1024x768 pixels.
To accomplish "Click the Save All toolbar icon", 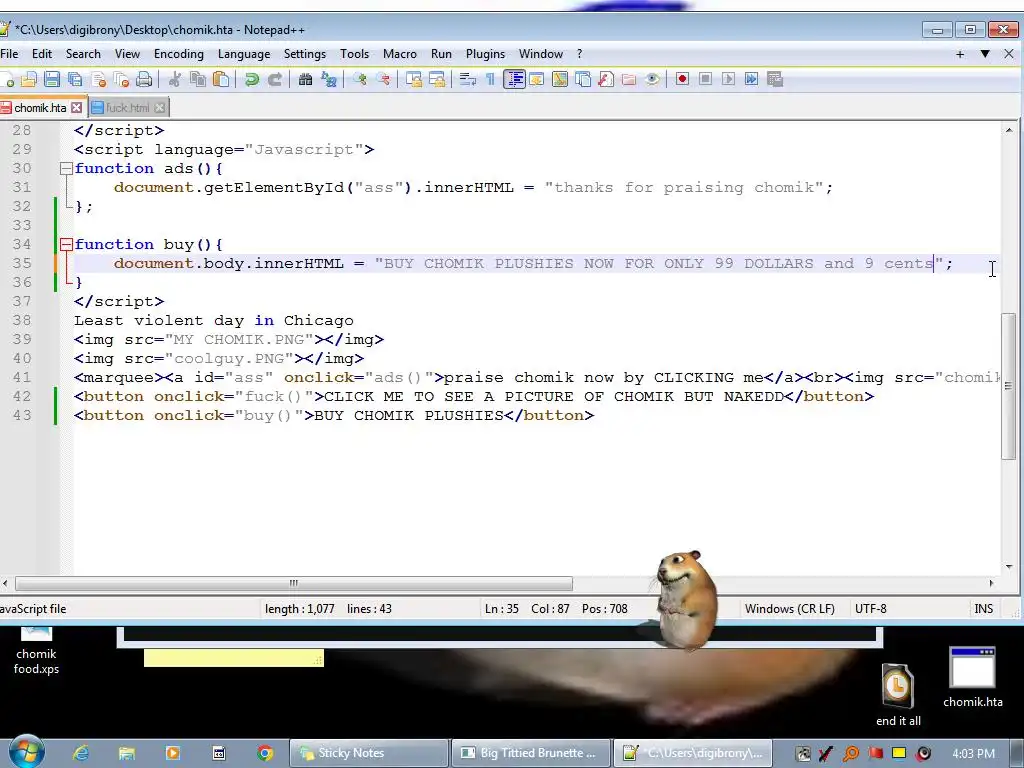I will (75, 80).
